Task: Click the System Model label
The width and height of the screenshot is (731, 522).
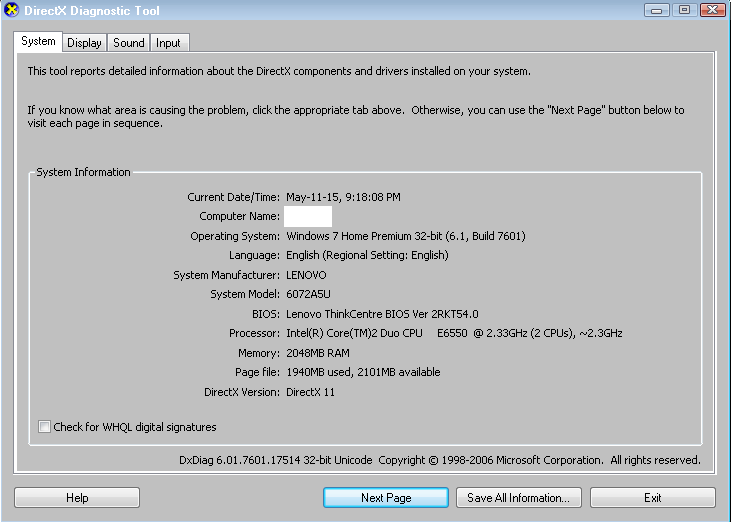Action: pos(245,295)
